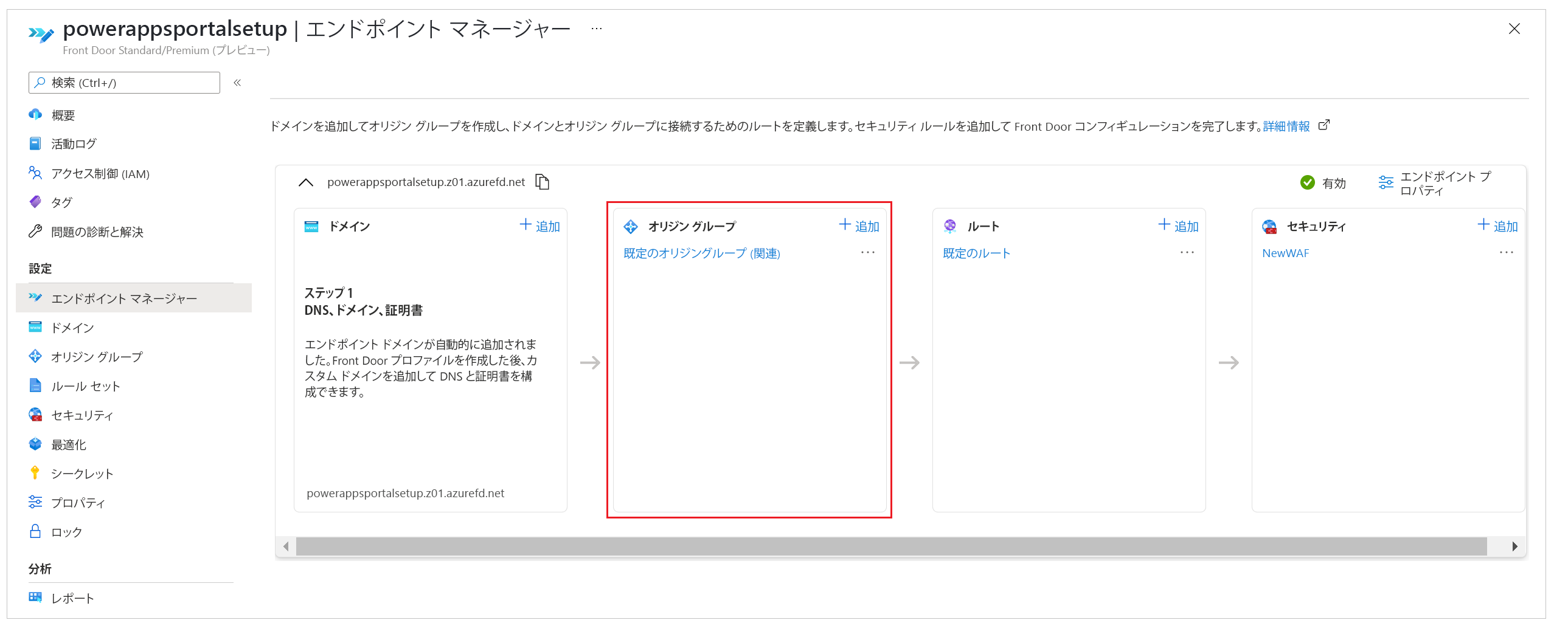The height and width of the screenshot is (637, 1568).
Task: Click the ドメイン icon in the sidebar
Action: pos(35,328)
